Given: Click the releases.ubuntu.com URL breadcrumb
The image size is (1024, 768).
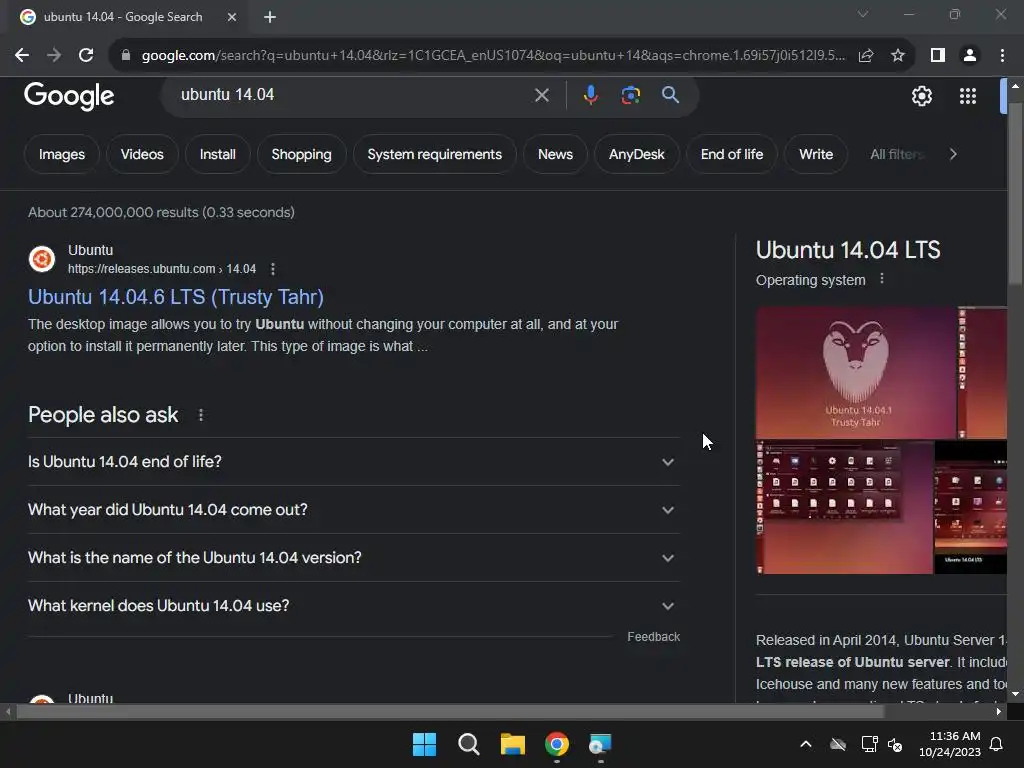Looking at the screenshot, I should pyautogui.click(x=161, y=269).
